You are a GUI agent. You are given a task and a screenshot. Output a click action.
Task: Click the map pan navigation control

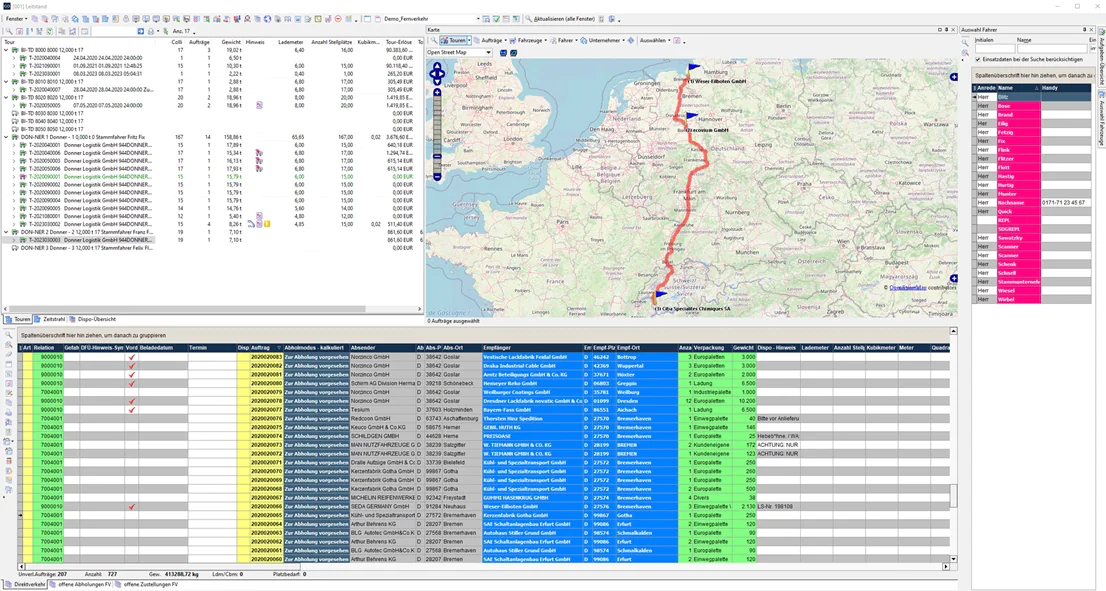[x=437, y=74]
